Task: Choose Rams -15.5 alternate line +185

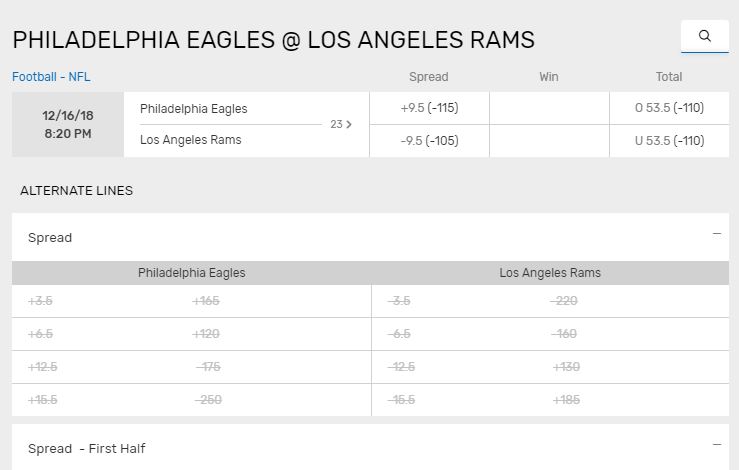Action: pyautogui.click(x=550, y=400)
